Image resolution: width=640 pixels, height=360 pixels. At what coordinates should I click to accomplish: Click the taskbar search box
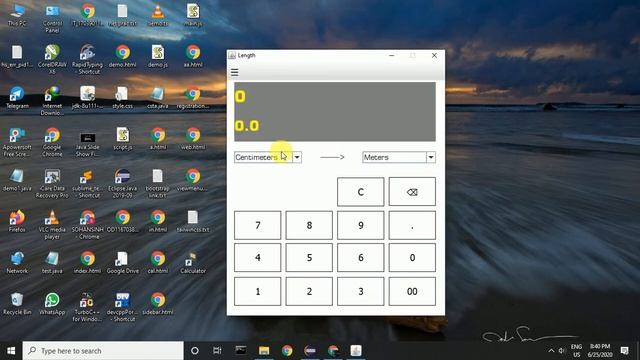tap(103, 351)
